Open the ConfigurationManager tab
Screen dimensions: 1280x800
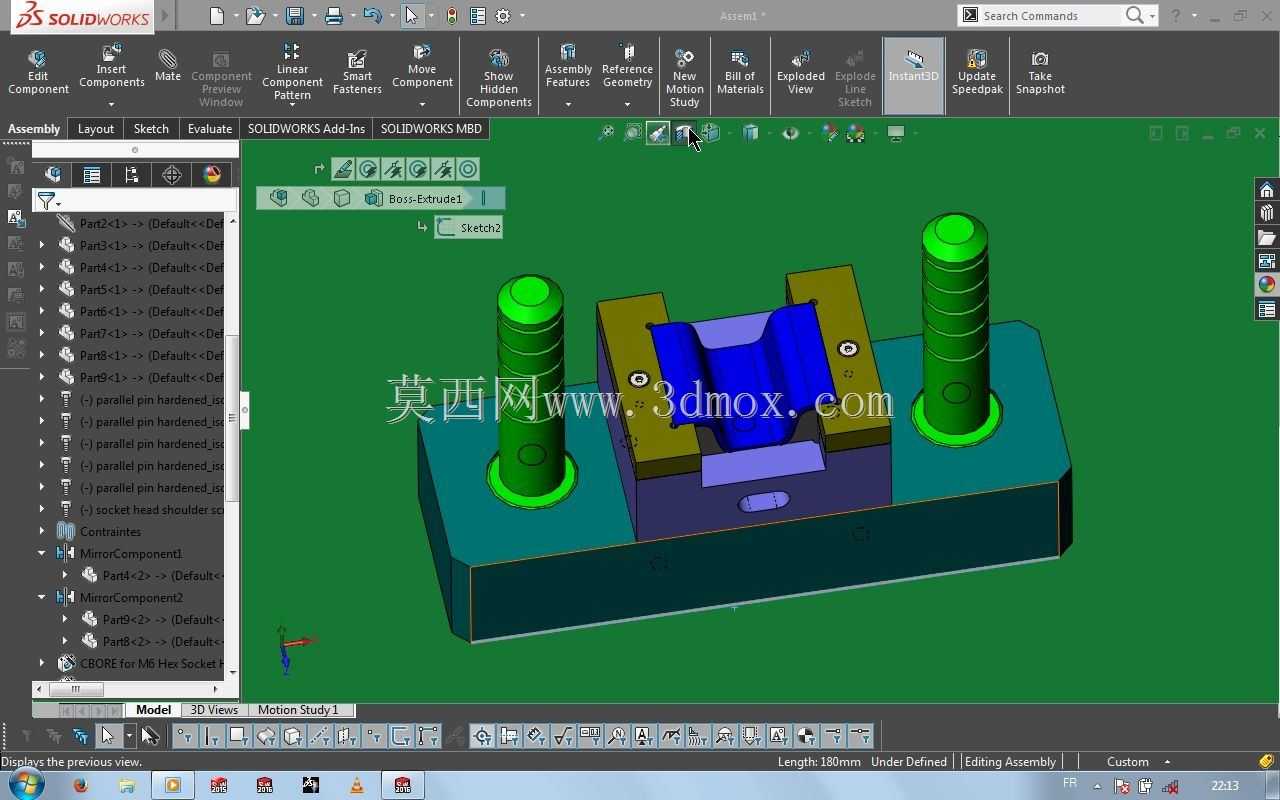132,175
